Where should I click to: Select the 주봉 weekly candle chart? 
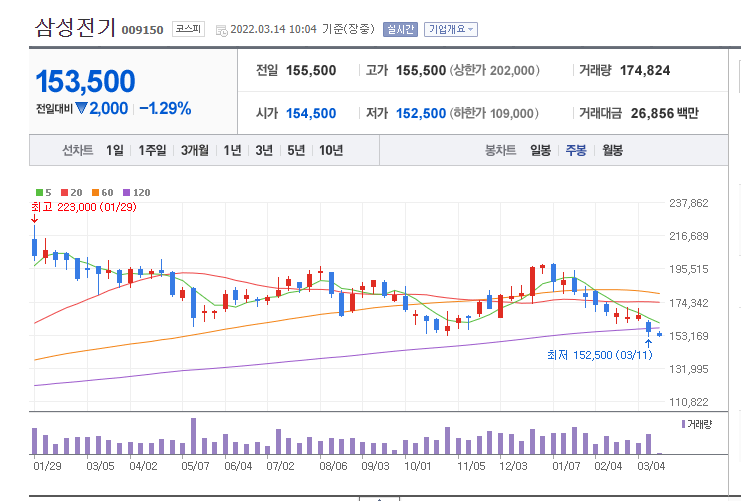576,150
